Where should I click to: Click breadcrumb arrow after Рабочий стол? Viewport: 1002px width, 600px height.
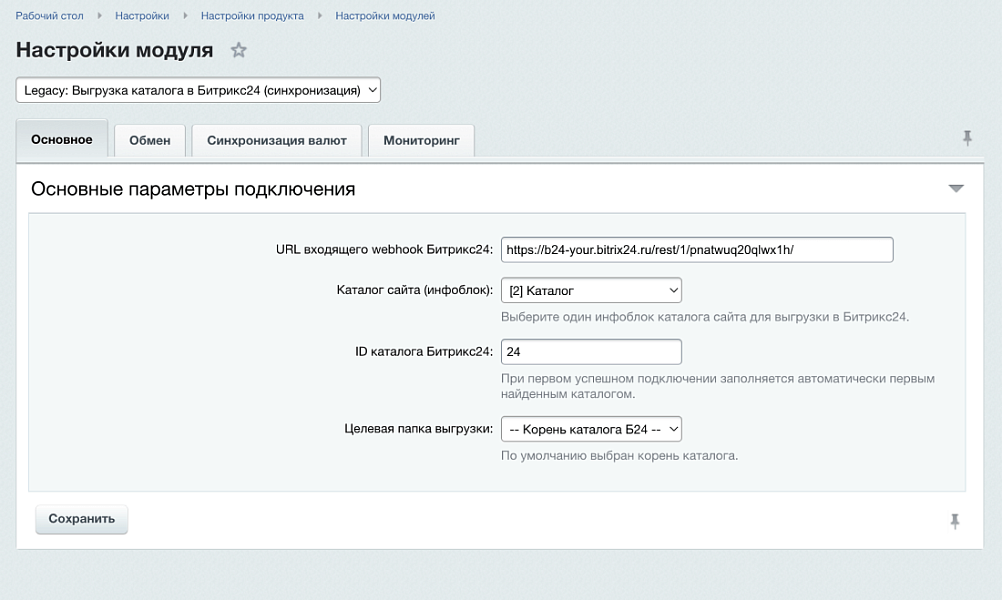pos(100,16)
